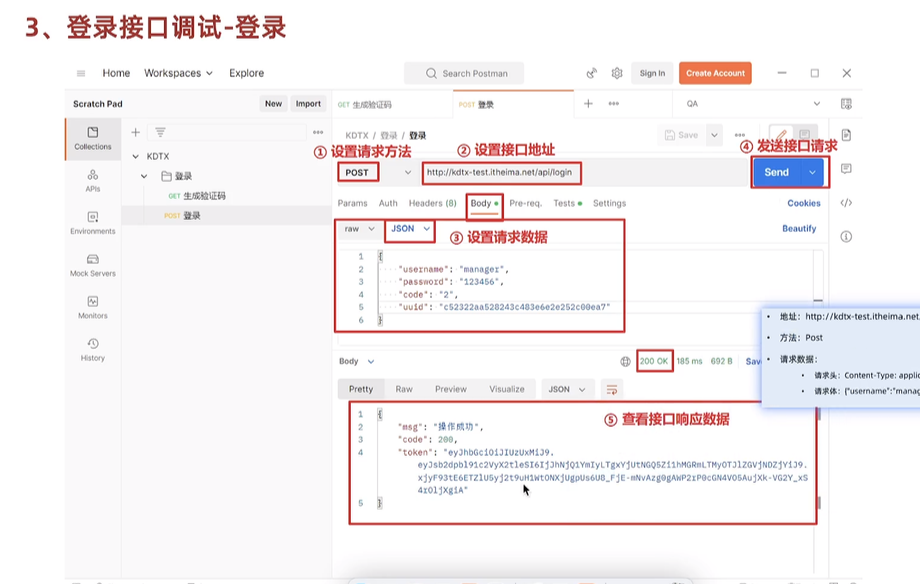Open the response Body section dropdown
920x584 pixels.
pyautogui.click(x=357, y=362)
